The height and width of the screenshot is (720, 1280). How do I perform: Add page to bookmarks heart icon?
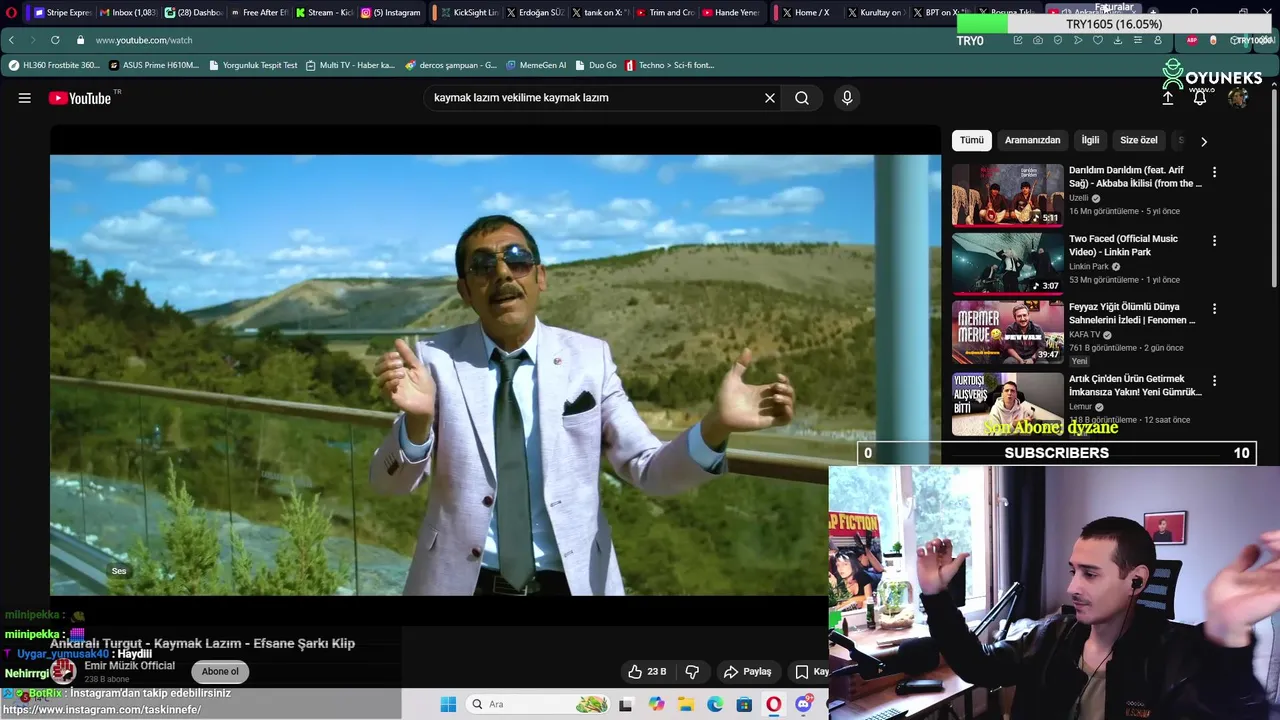point(1098,40)
